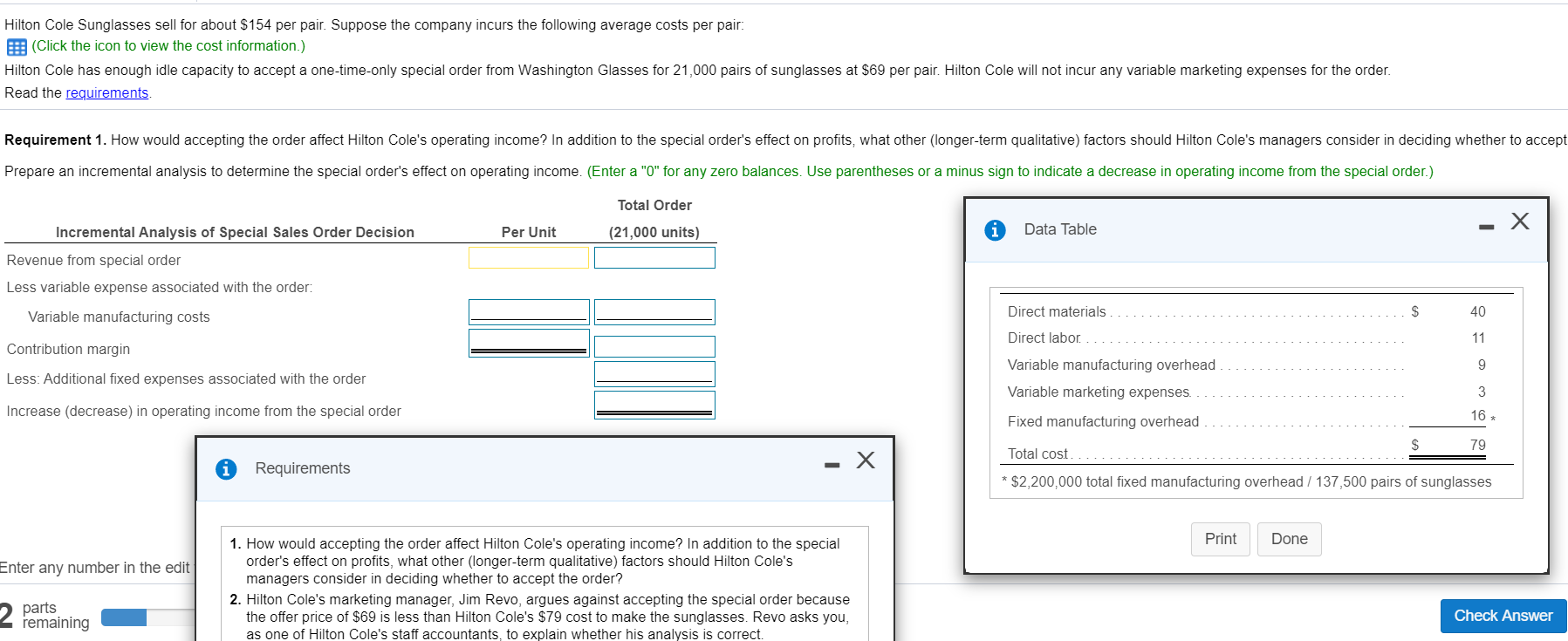The width and height of the screenshot is (1568, 641).
Task: Print the Data Table
Action: (1221, 539)
